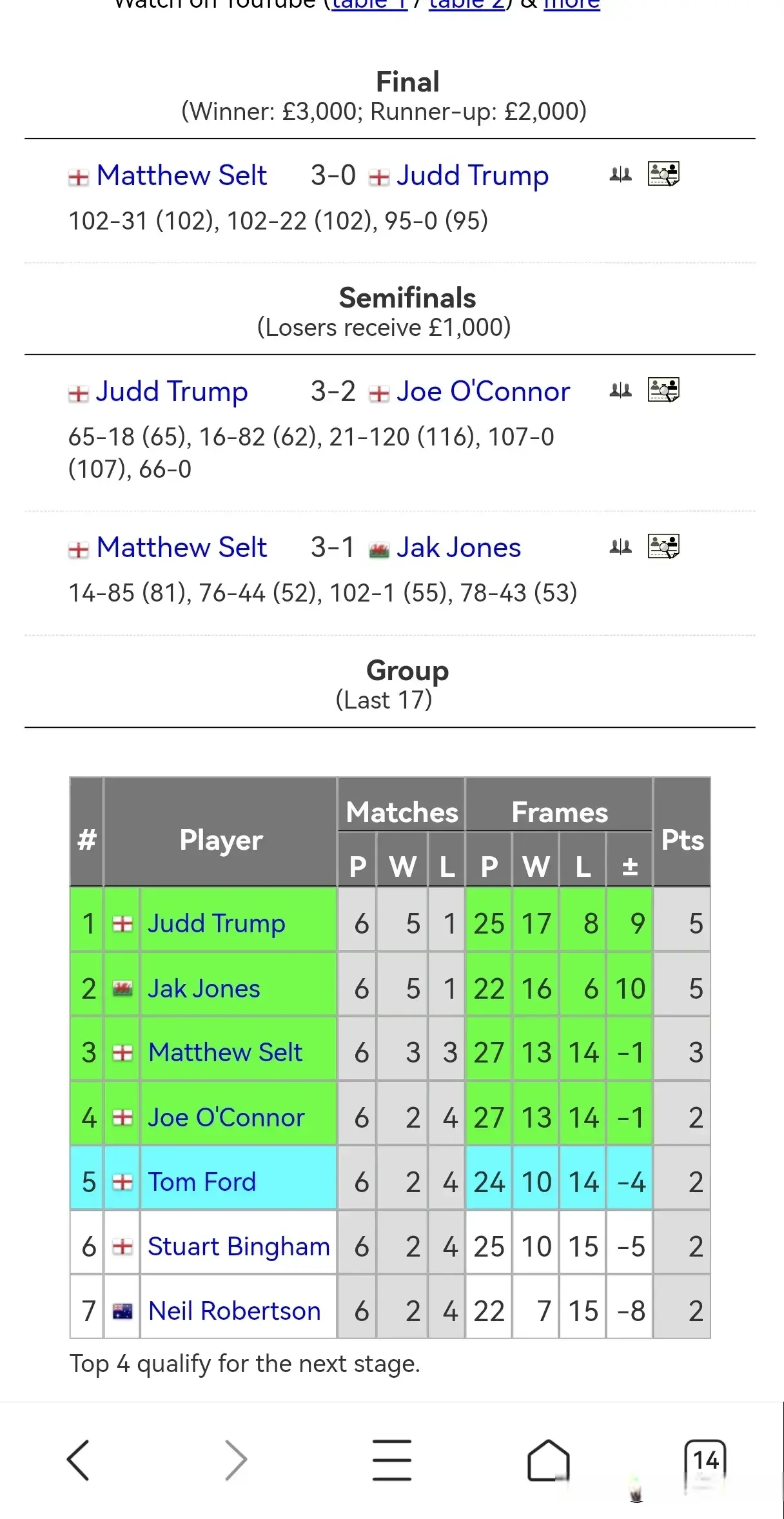Select Neil Robertson in the group table

234,1311
